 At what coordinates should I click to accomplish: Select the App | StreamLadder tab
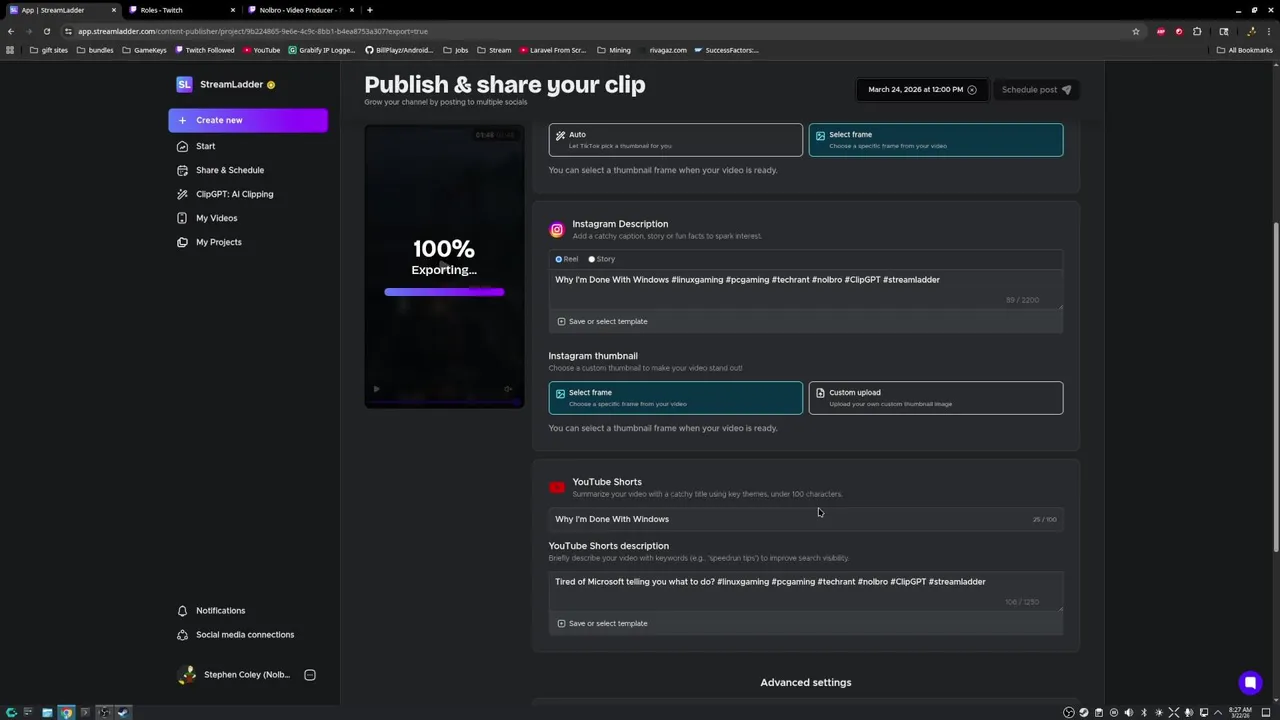tap(62, 10)
